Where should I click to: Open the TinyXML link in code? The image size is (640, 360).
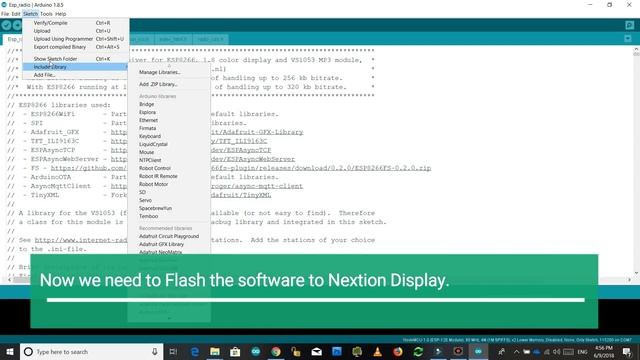241,195
